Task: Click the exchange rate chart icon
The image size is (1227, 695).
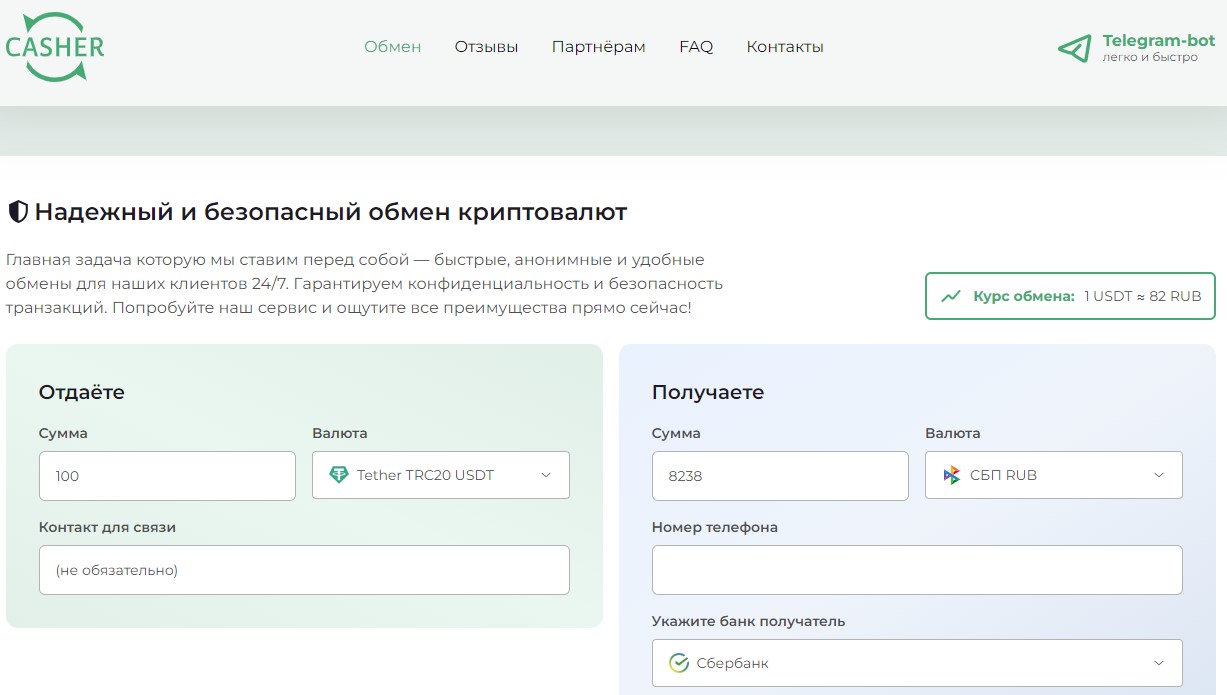Action: [x=951, y=296]
